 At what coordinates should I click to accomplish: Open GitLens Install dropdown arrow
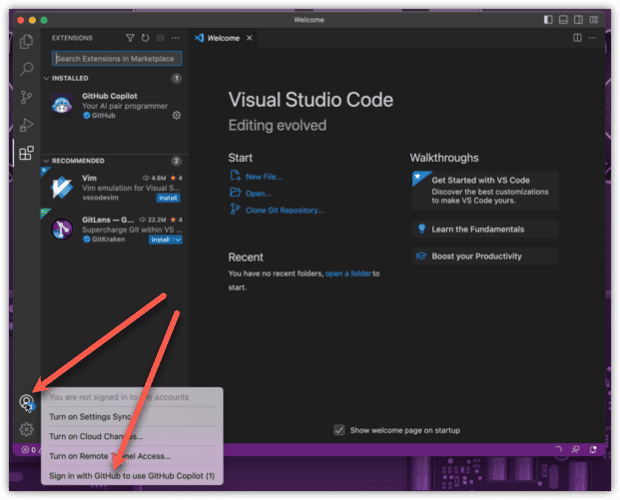point(178,240)
